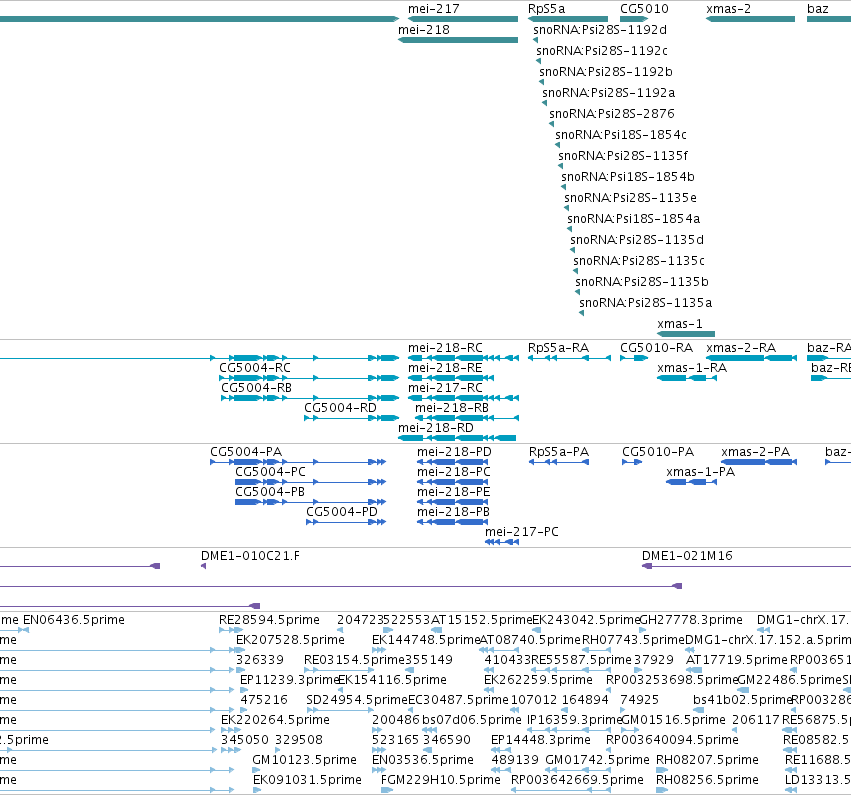Screen dimensions: 851x795
Task: Click the mei-217 gene label
Action: point(434,9)
